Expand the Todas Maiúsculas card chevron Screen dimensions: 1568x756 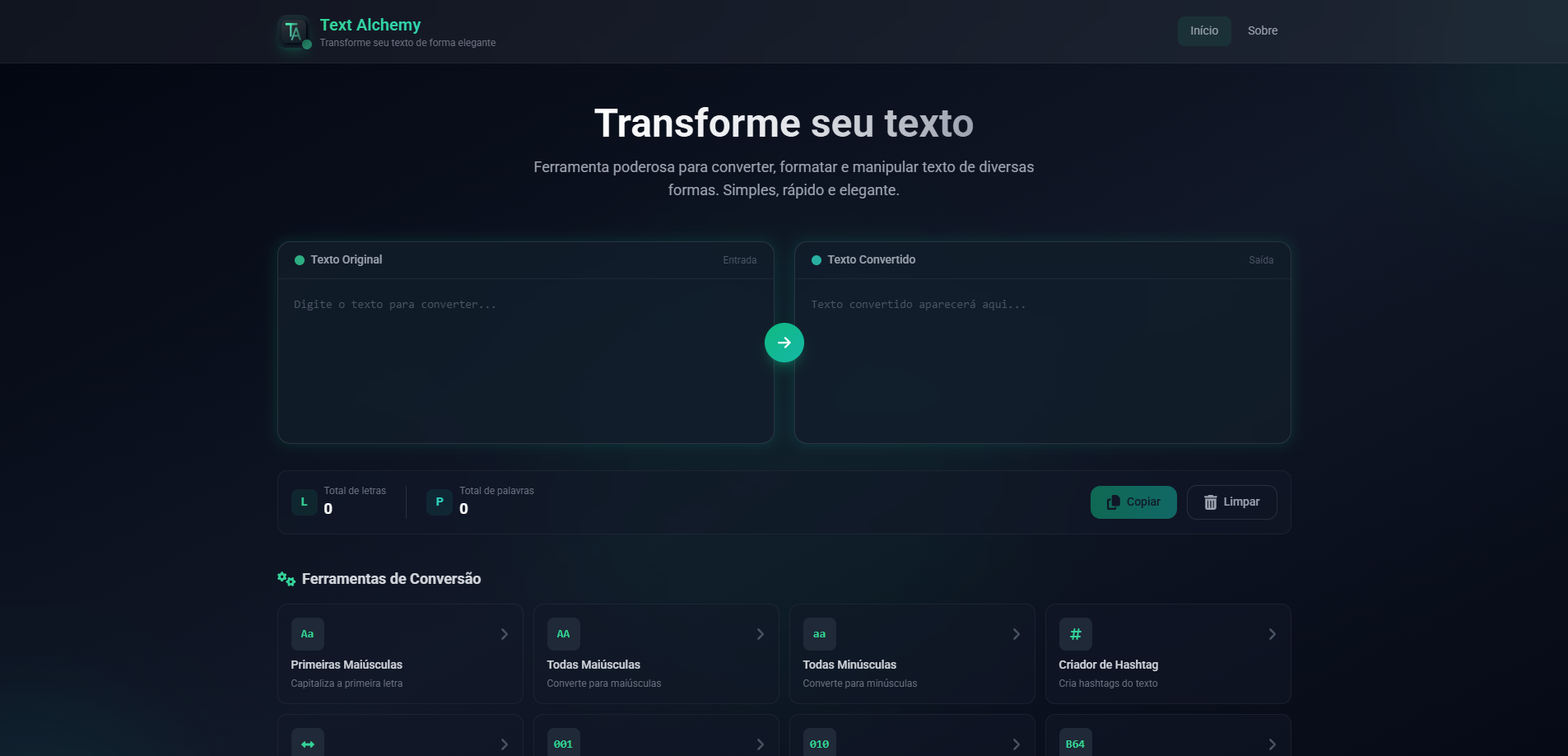[760, 634]
